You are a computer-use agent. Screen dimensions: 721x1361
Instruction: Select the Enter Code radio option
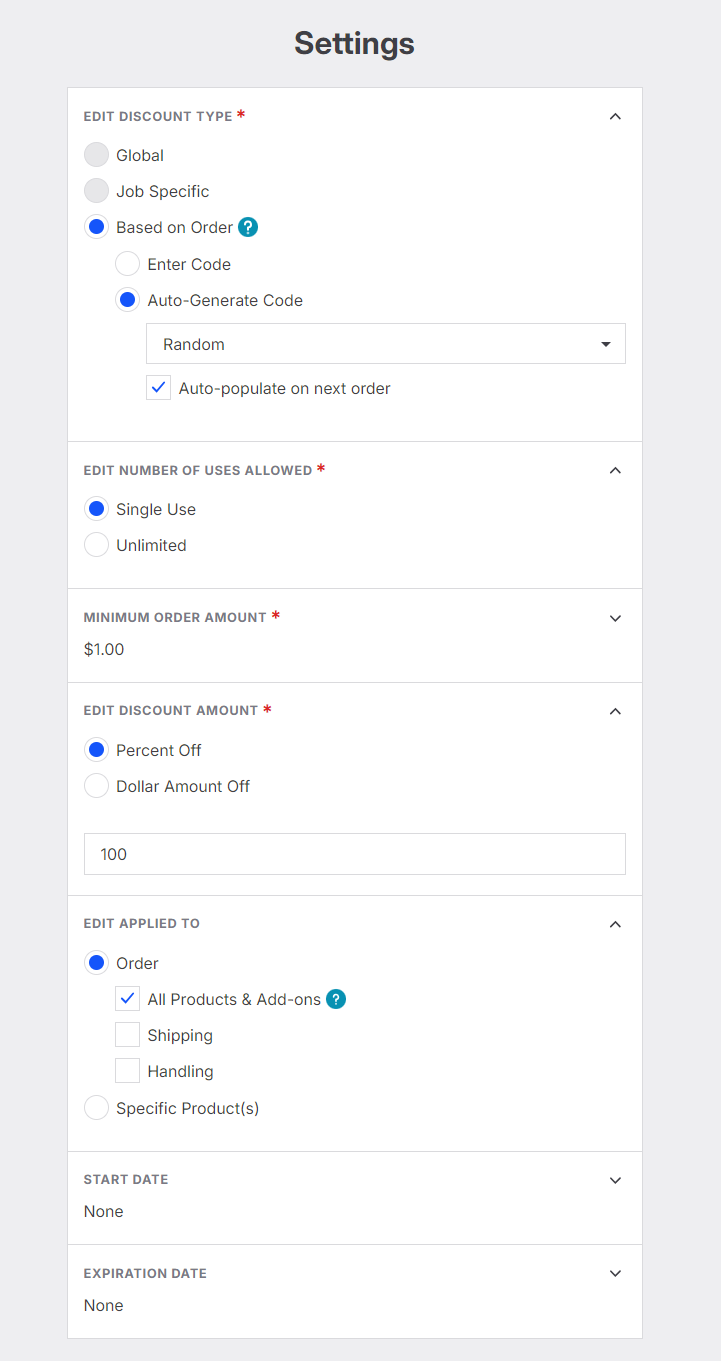(127, 264)
